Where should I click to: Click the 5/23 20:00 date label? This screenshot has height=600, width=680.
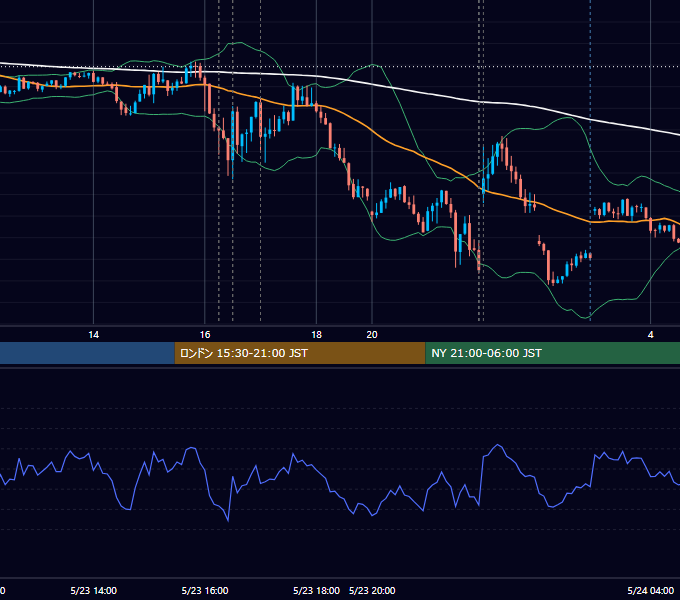point(372,590)
